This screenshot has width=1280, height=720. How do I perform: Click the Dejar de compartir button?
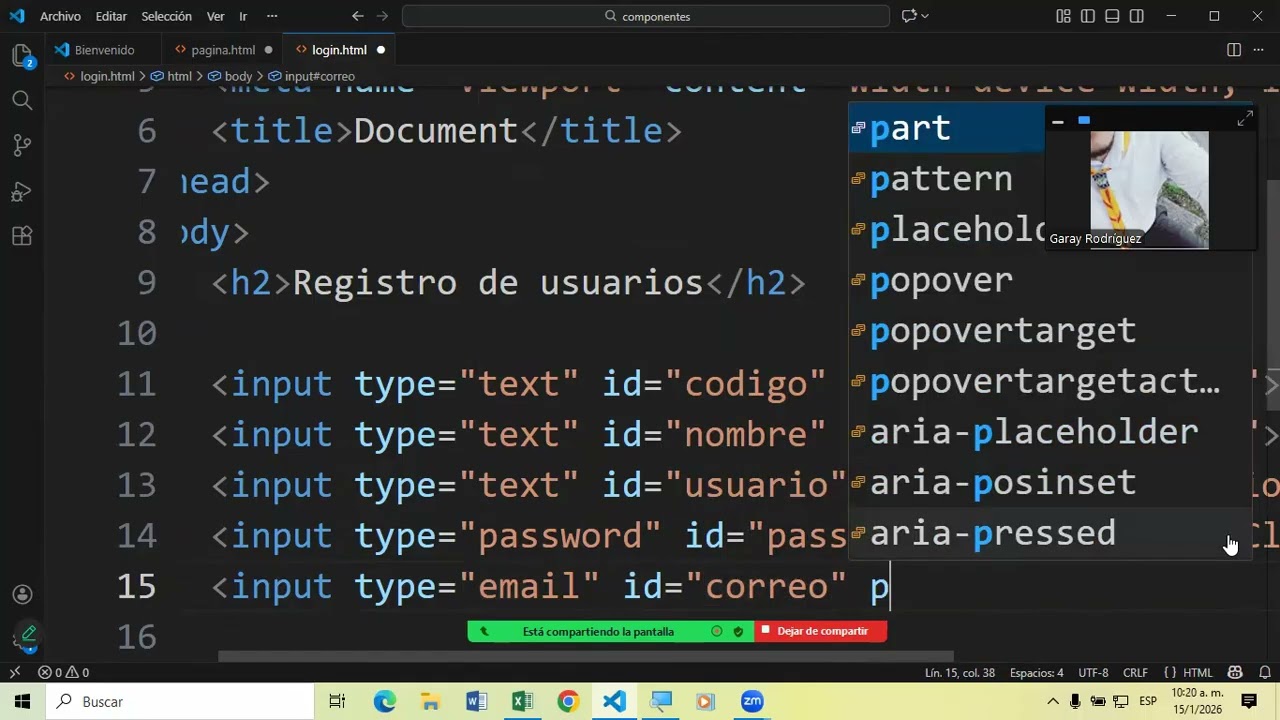pyautogui.click(x=821, y=631)
